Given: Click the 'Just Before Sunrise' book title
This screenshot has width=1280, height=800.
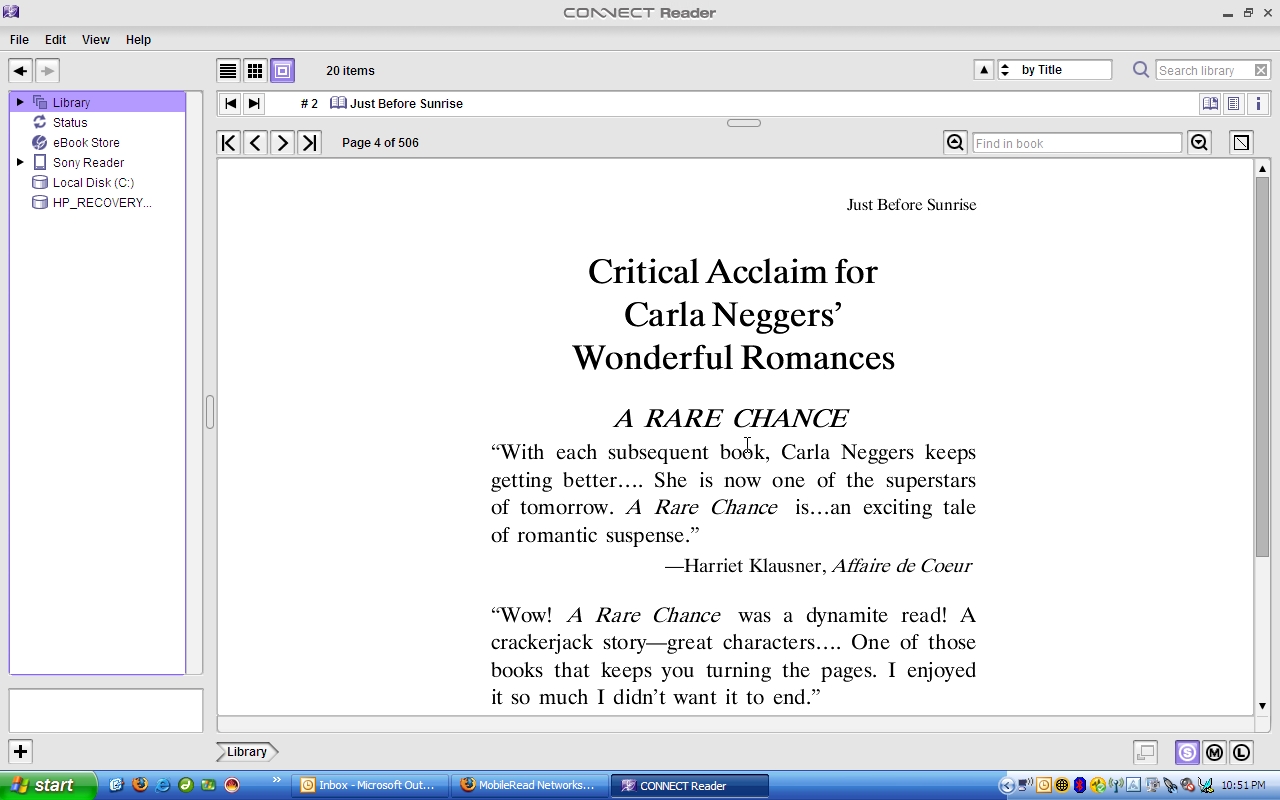Looking at the screenshot, I should 406,103.
